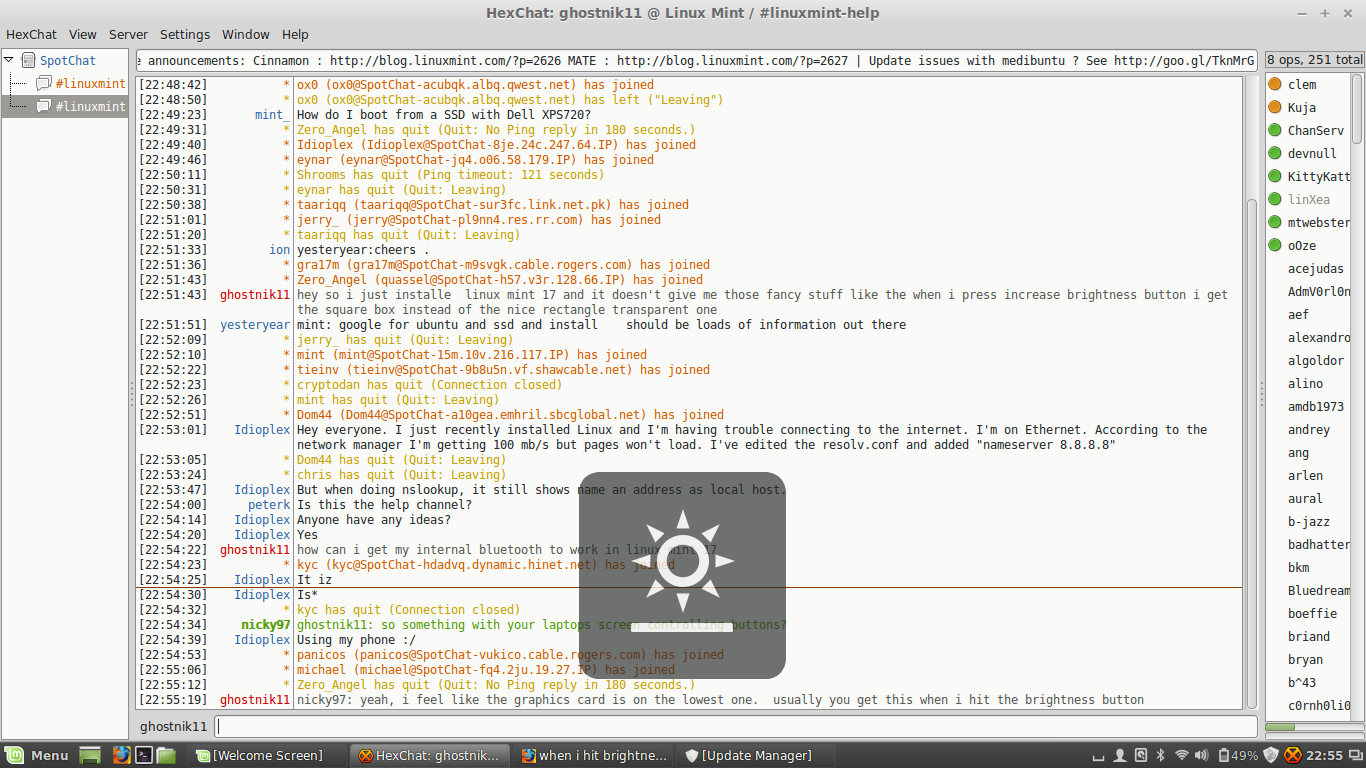Open the Update Manager shield tray icon
Image resolution: width=1366 pixels, height=768 pixels.
pos(1271,755)
